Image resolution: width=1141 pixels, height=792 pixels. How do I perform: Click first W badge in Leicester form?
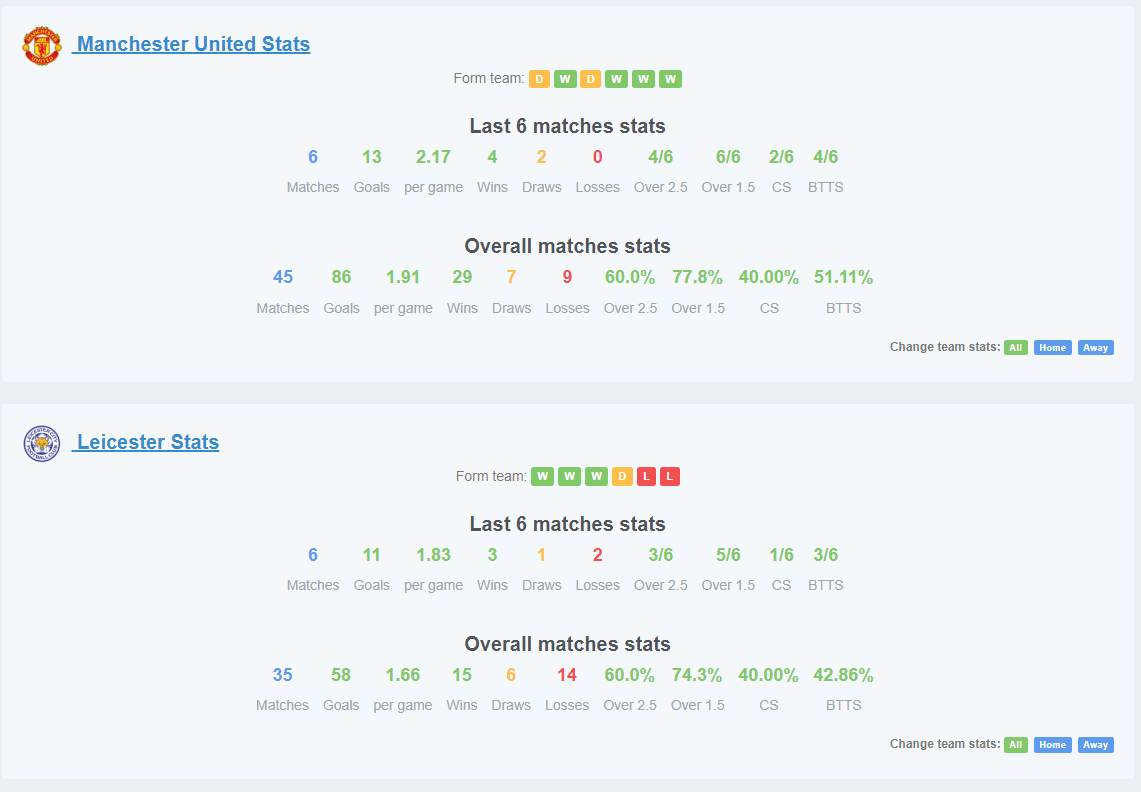(x=542, y=477)
